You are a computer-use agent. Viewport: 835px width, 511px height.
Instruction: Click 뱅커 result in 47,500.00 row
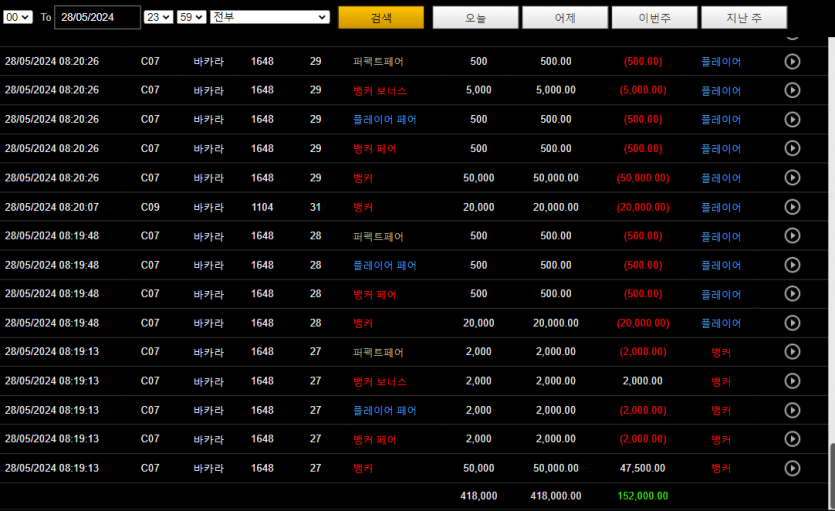(x=721, y=468)
